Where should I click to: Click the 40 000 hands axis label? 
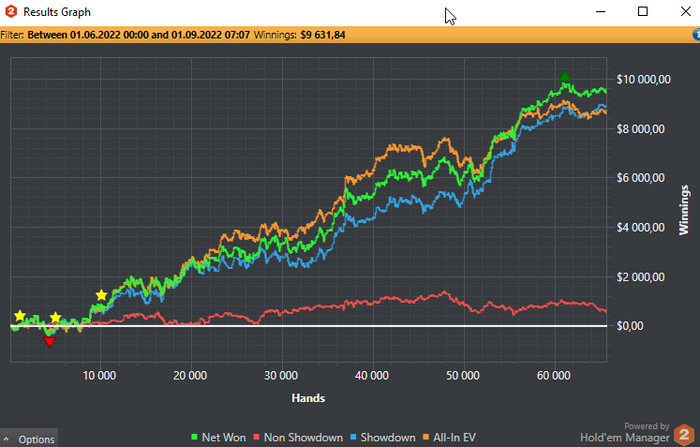[372, 376]
